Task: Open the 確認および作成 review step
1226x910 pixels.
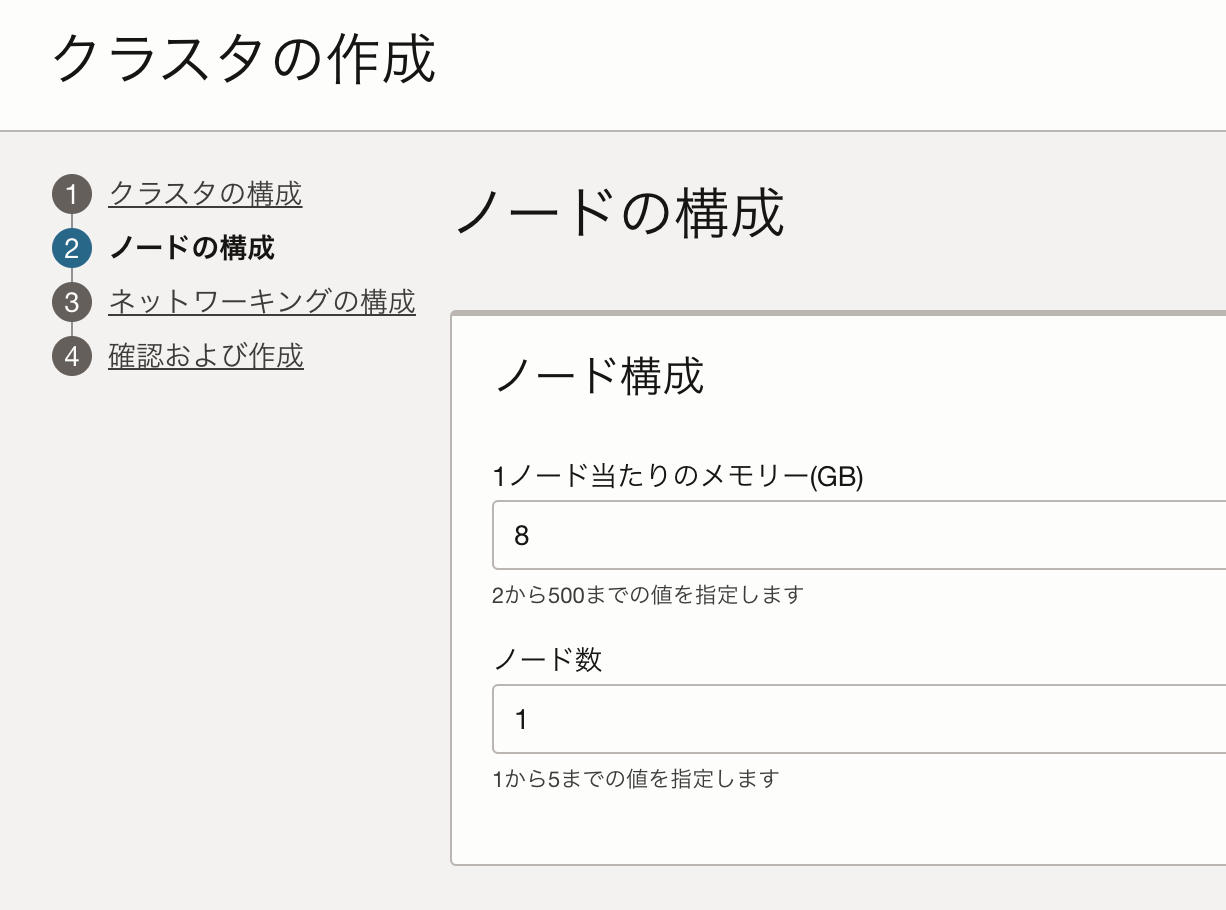Action: [x=205, y=355]
